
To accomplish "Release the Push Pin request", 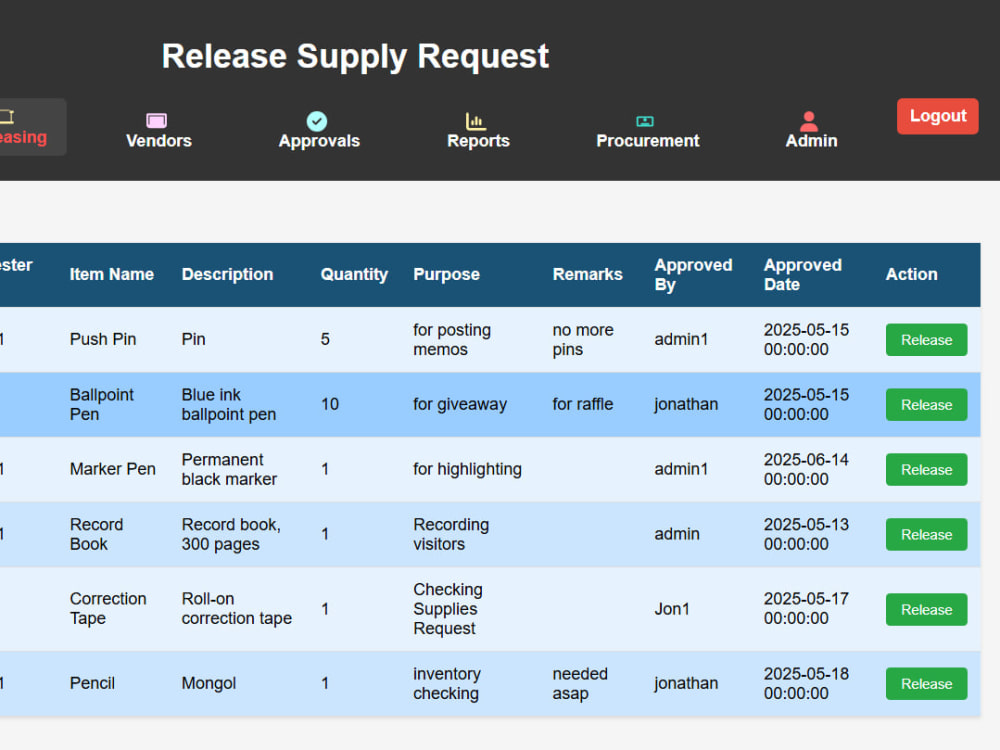I will tap(926, 340).
